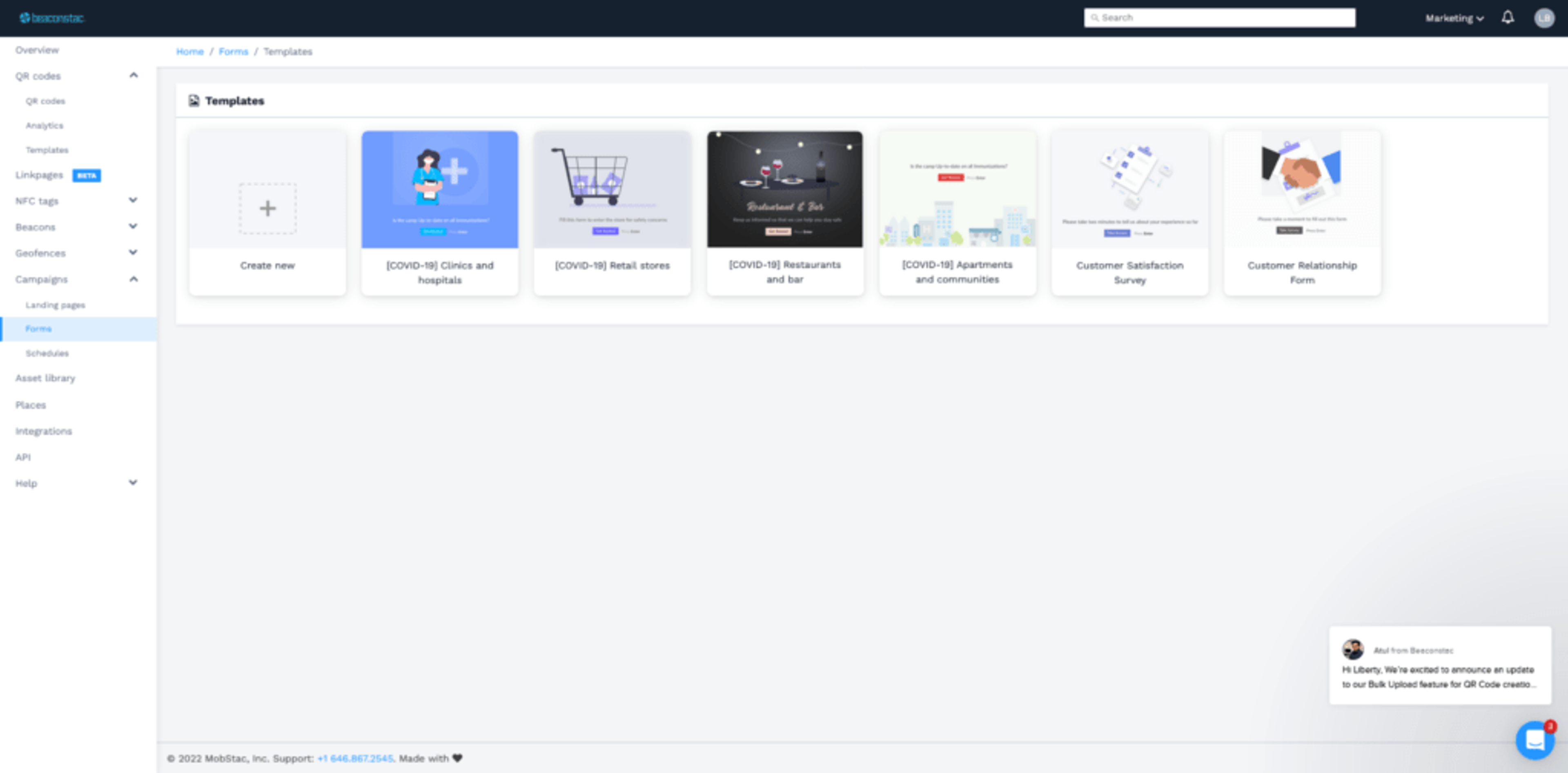Click the support phone number link
This screenshot has height=773, width=1568.
[x=355, y=758]
